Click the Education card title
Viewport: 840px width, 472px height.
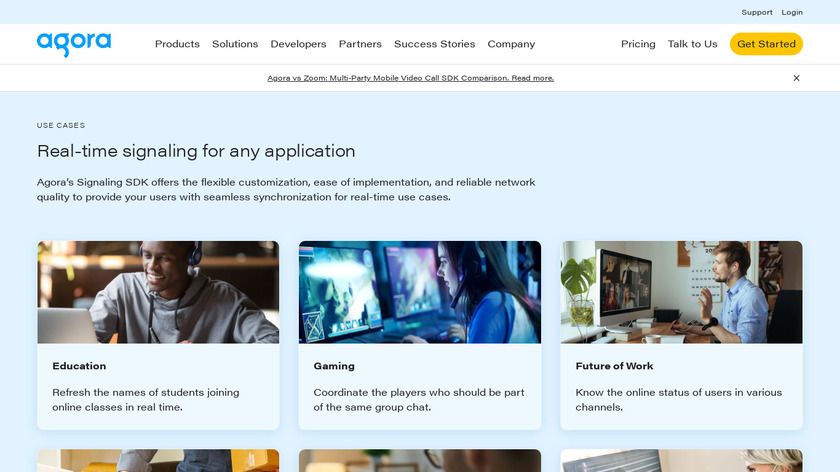click(79, 366)
